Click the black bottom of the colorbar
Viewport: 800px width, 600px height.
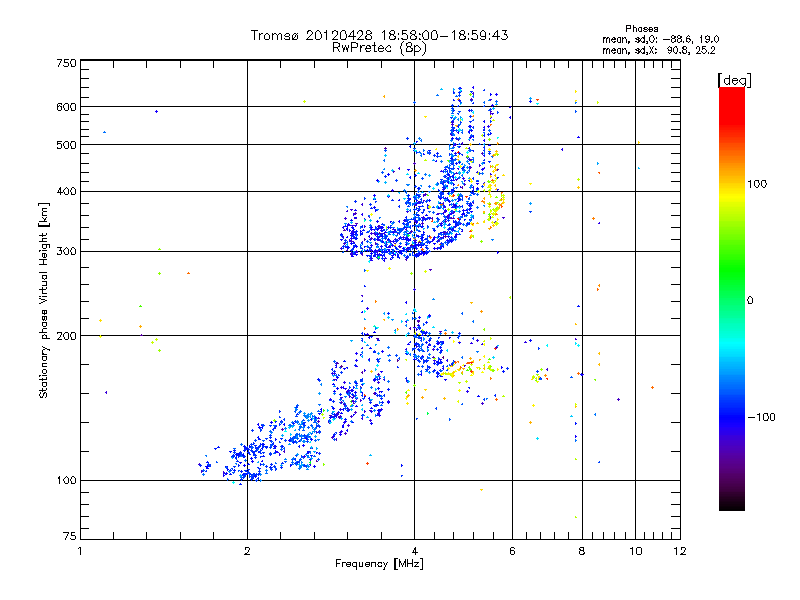pos(732,503)
